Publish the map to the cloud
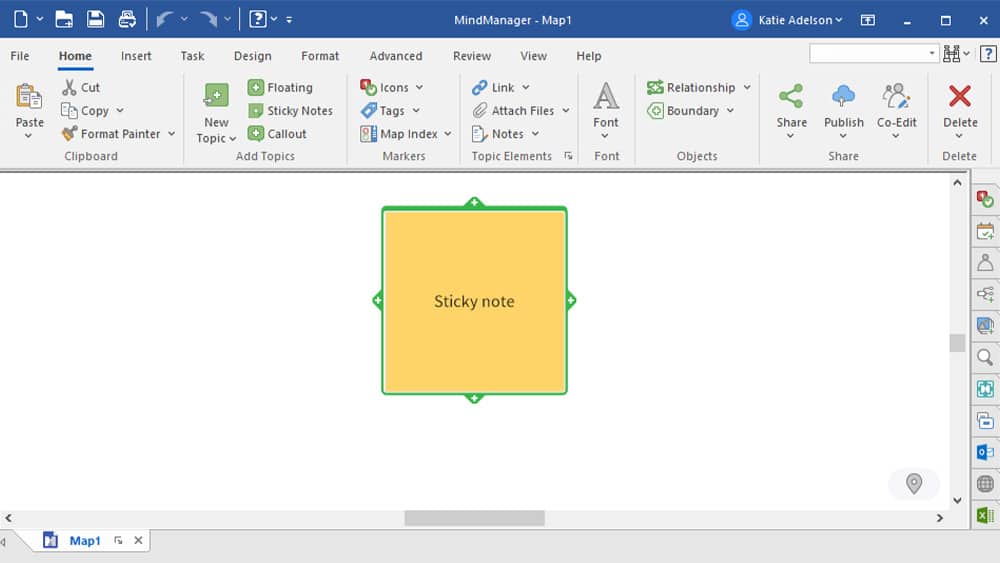Screen dimensions: 1000x563 [844, 106]
